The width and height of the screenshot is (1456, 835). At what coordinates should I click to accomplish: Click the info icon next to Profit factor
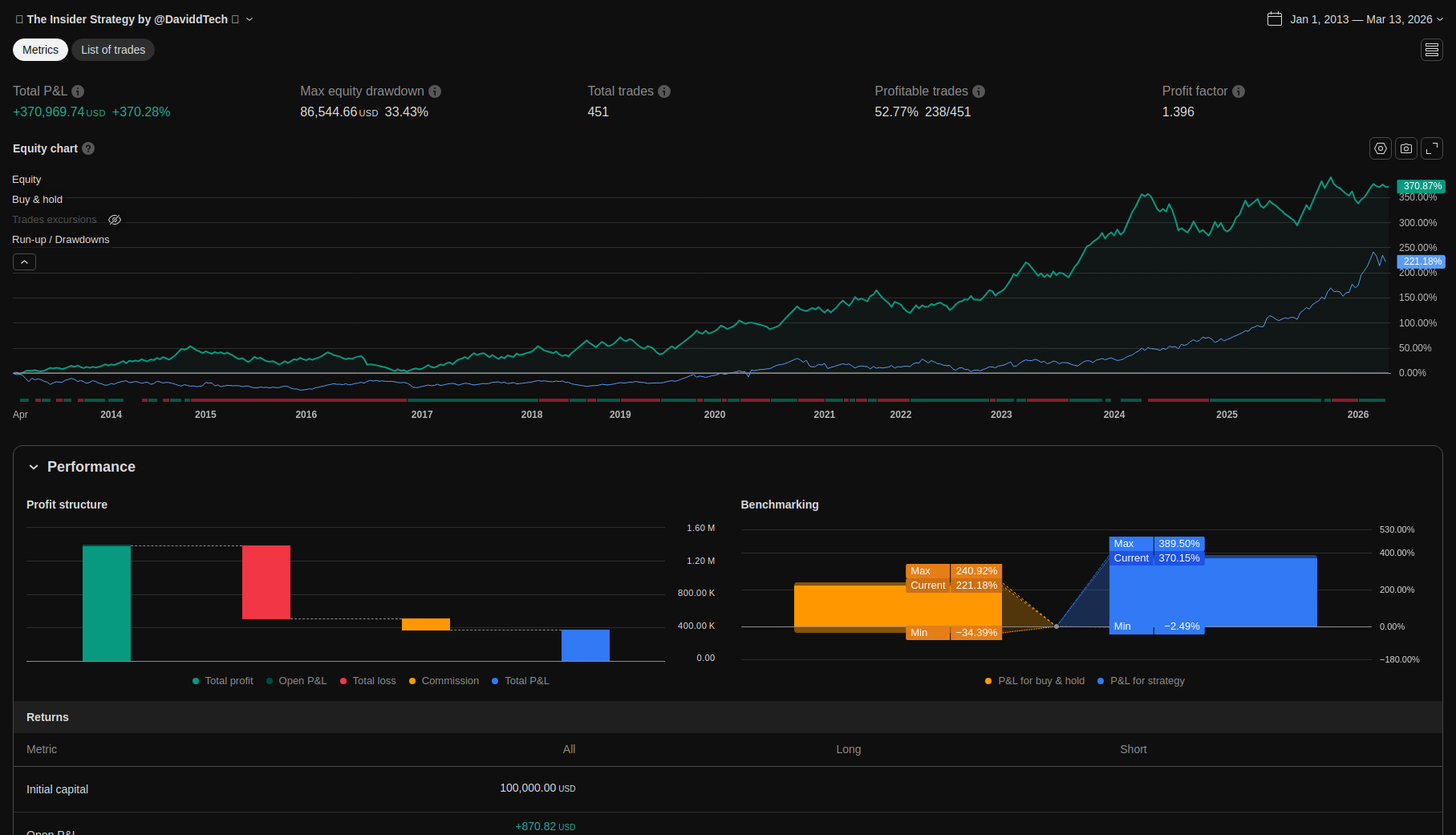1239,91
